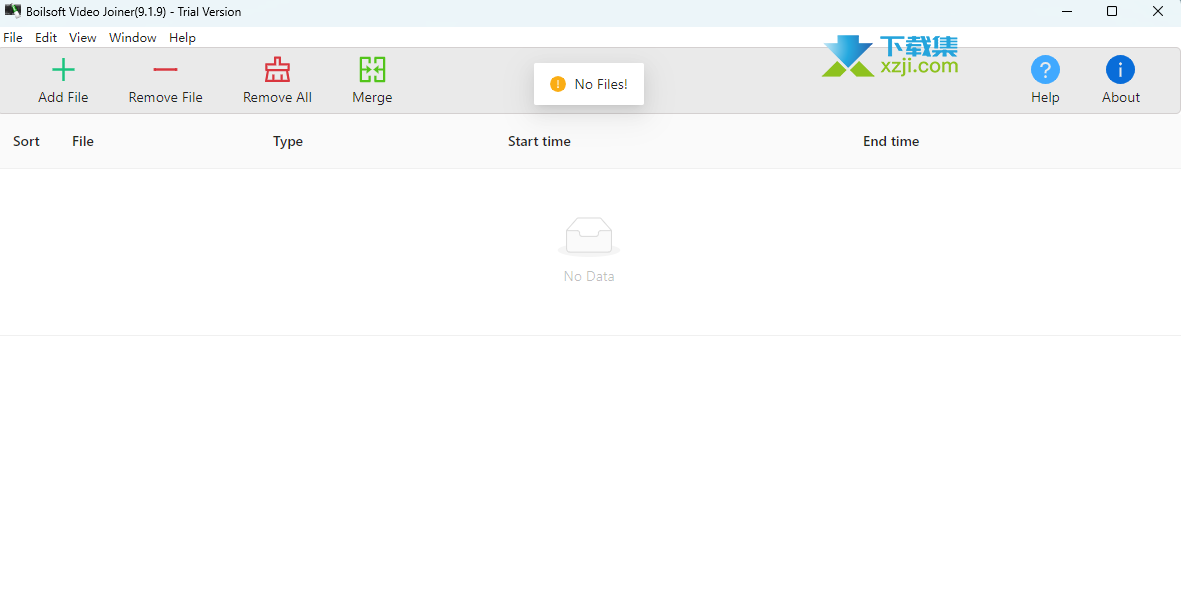The image size is (1181, 608).
Task: Start joining with the Merge icon
Action: 372,70
